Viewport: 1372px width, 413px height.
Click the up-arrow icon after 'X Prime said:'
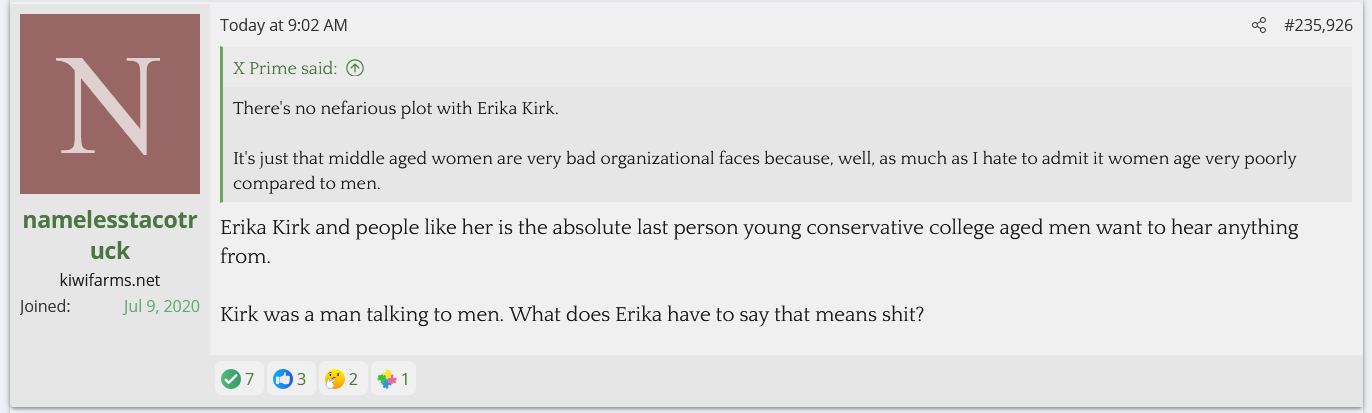click(354, 69)
